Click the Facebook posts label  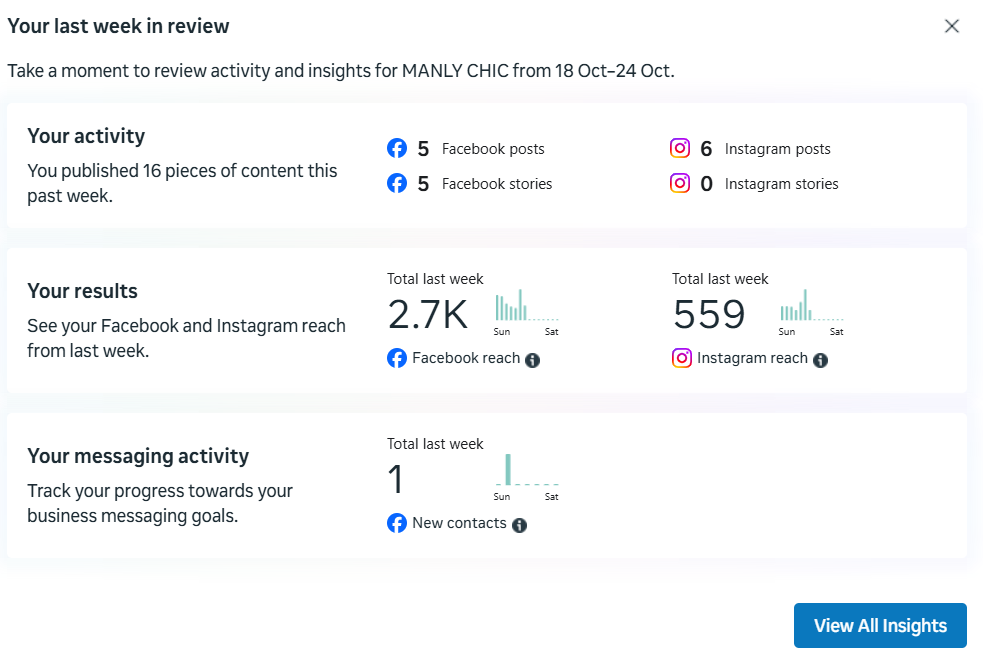(493, 149)
